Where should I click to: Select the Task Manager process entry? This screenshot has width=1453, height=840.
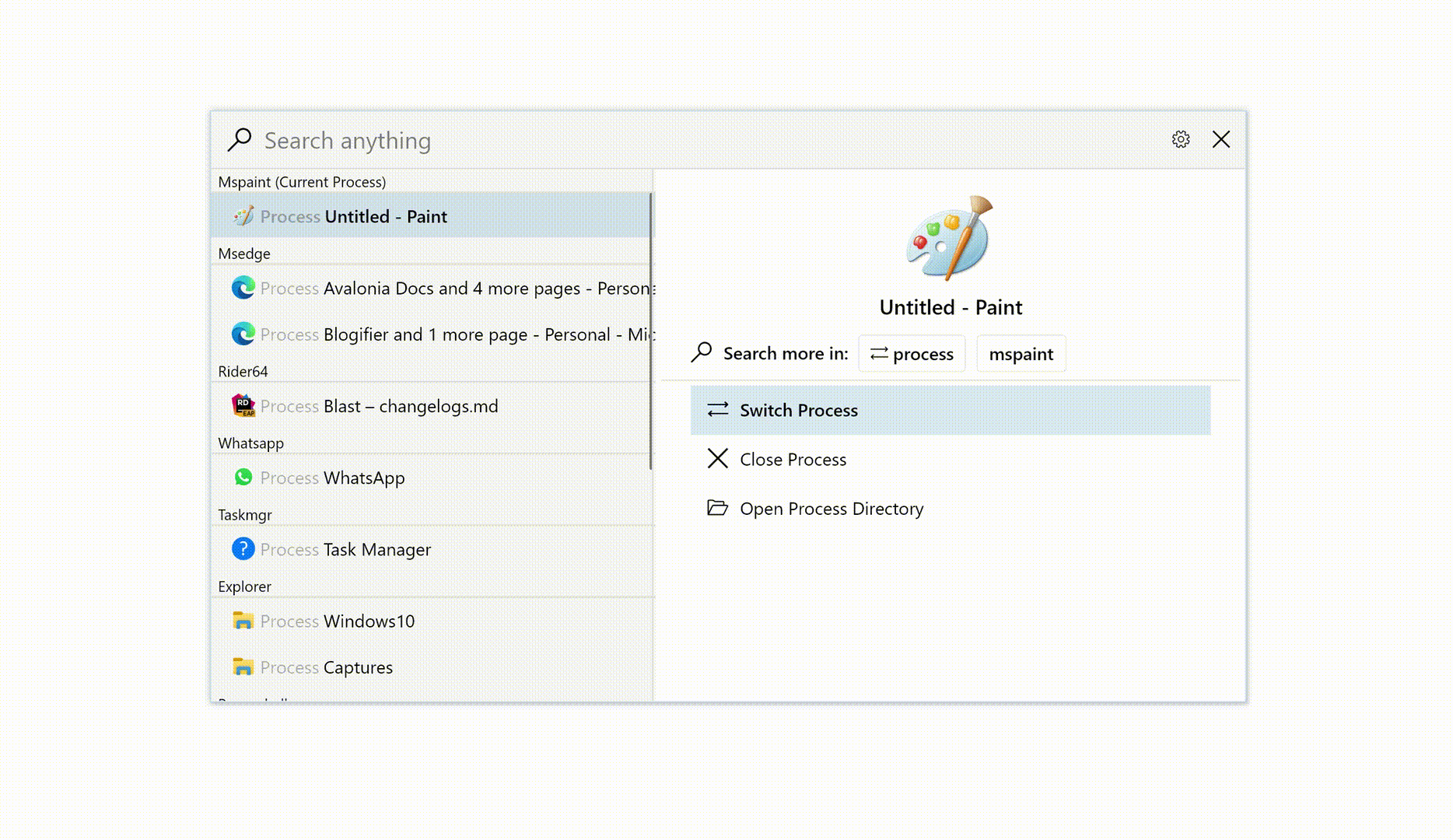[x=432, y=549]
